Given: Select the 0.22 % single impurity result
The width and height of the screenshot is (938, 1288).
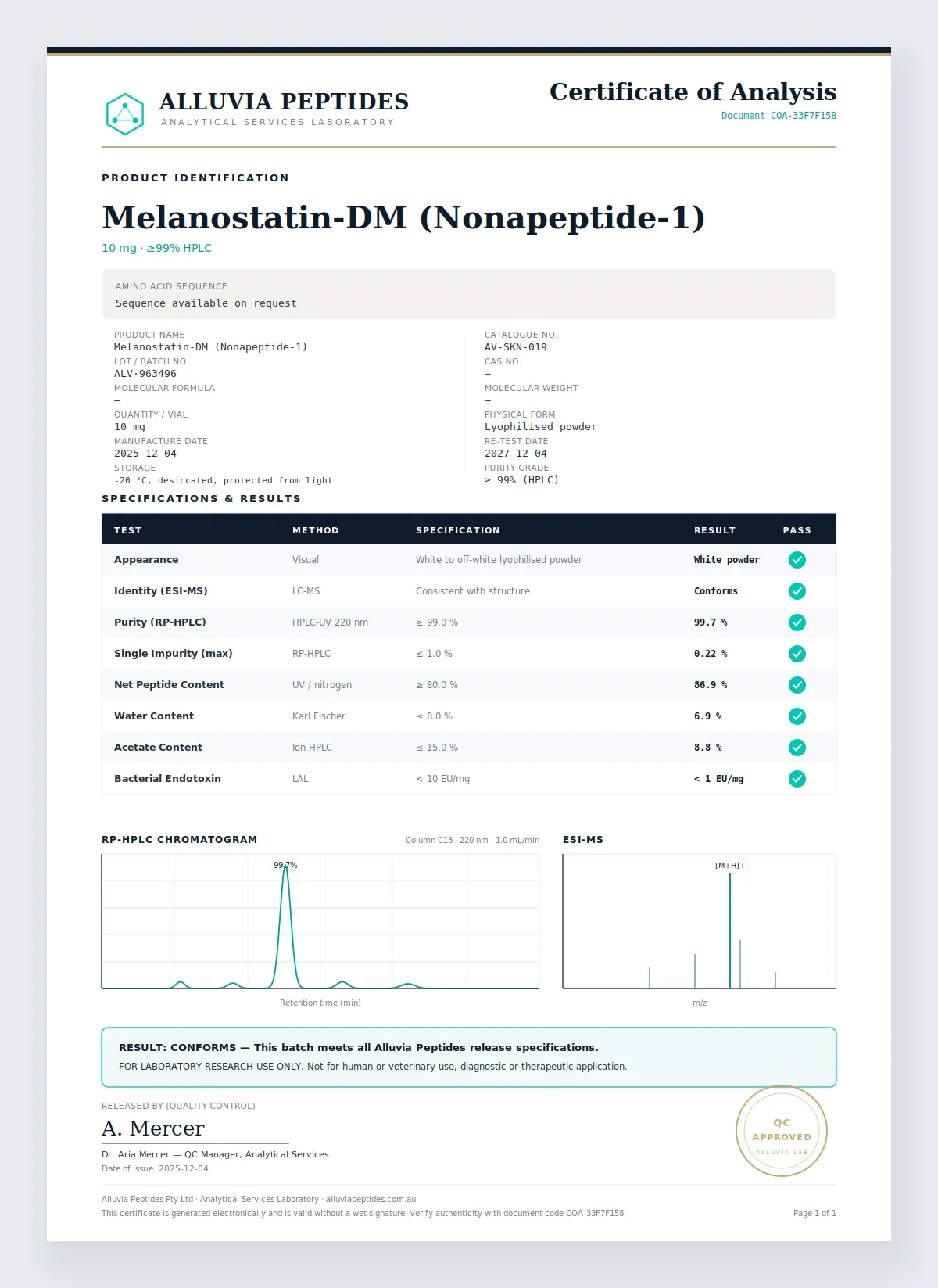Looking at the screenshot, I should [x=711, y=654].
